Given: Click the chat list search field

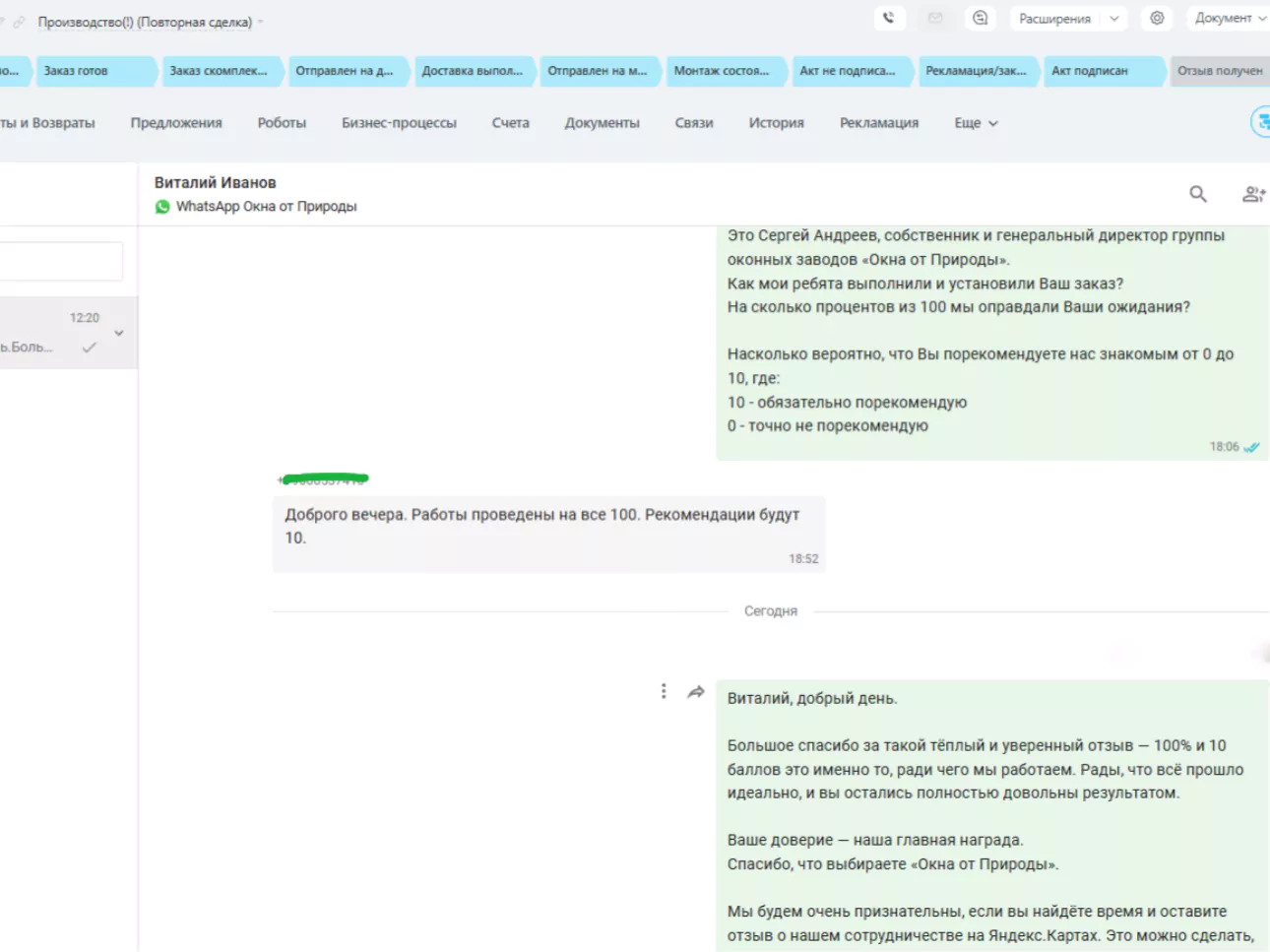Looking at the screenshot, I should pos(61,262).
